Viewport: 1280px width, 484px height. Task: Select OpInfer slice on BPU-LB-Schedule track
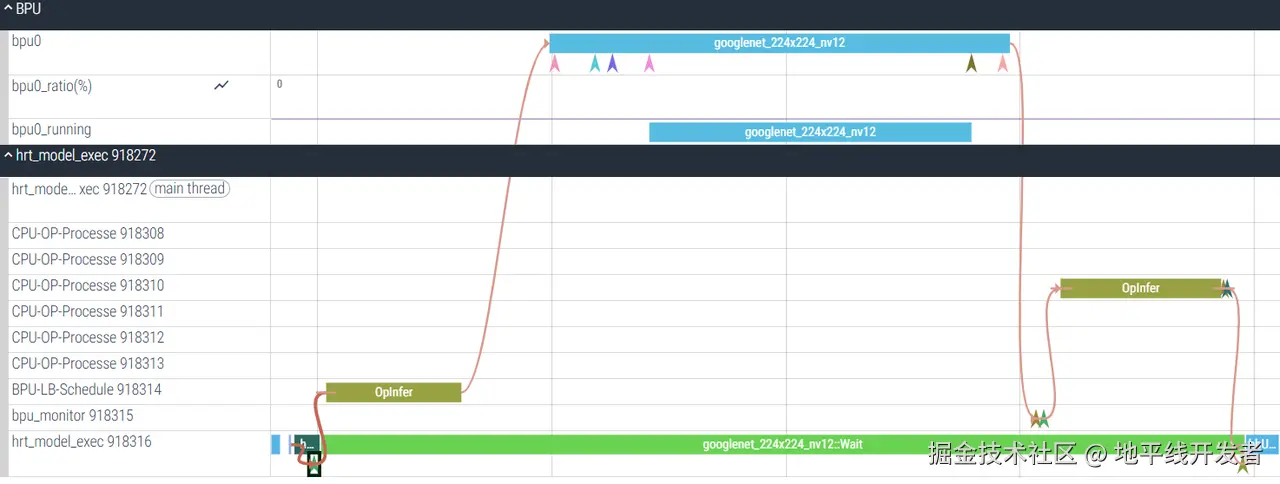point(394,392)
